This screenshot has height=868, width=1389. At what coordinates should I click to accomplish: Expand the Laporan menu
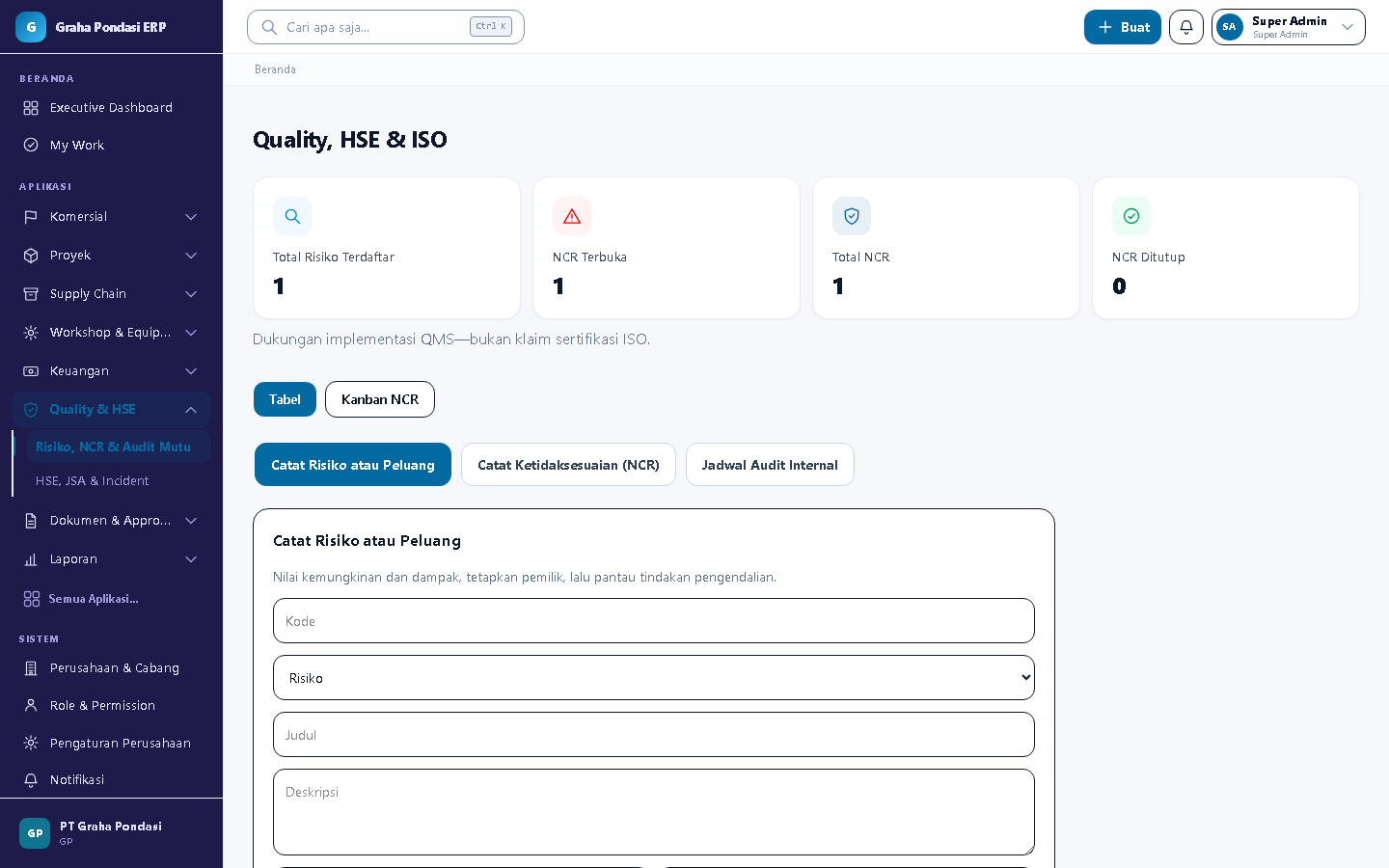pos(112,559)
